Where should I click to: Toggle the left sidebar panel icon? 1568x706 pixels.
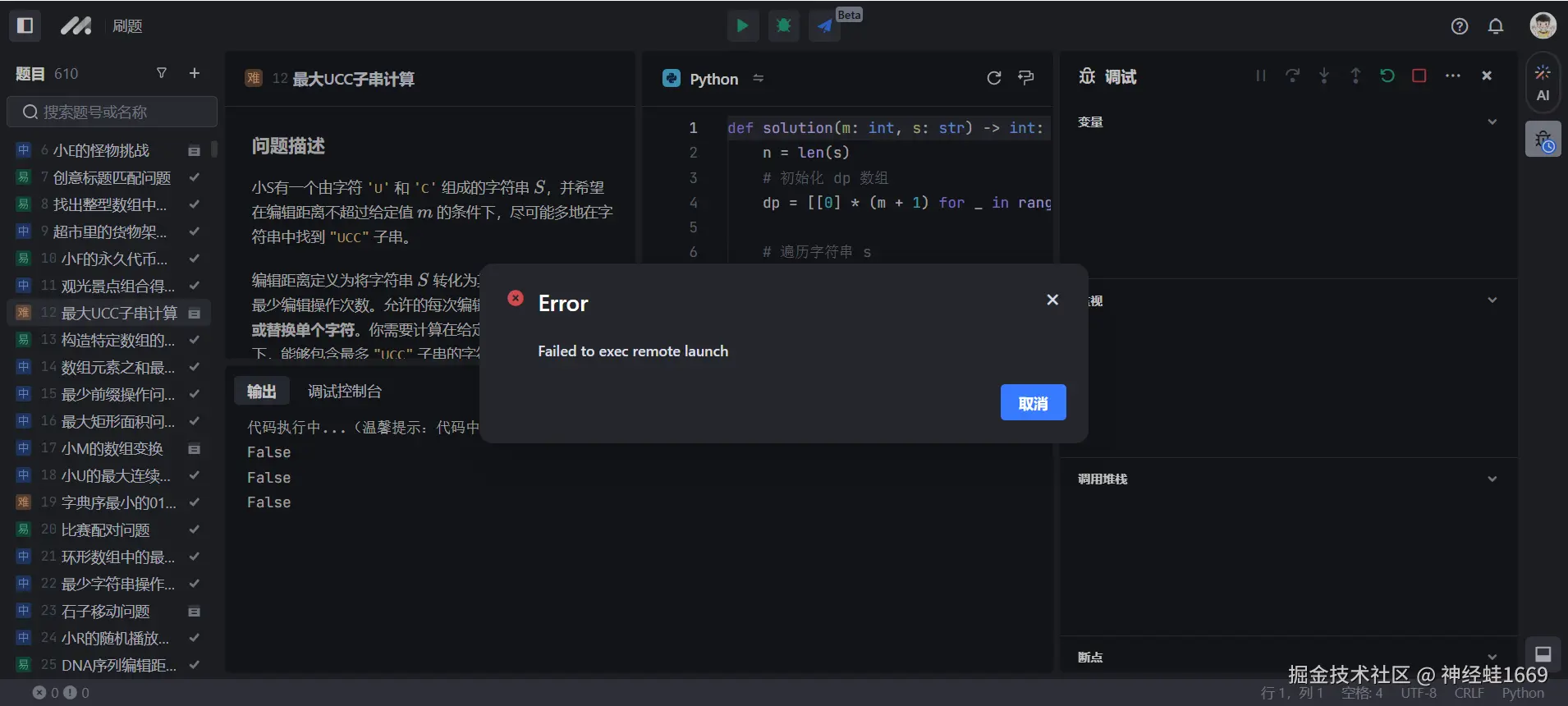click(x=25, y=25)
